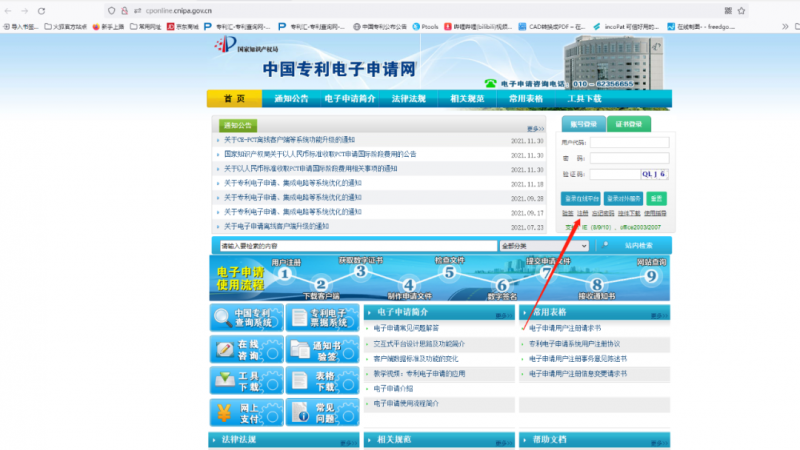The width and height of the screenshot is (800, 450).
Task: Click the 注册 link under the login buttons
Action: point(583,213)
